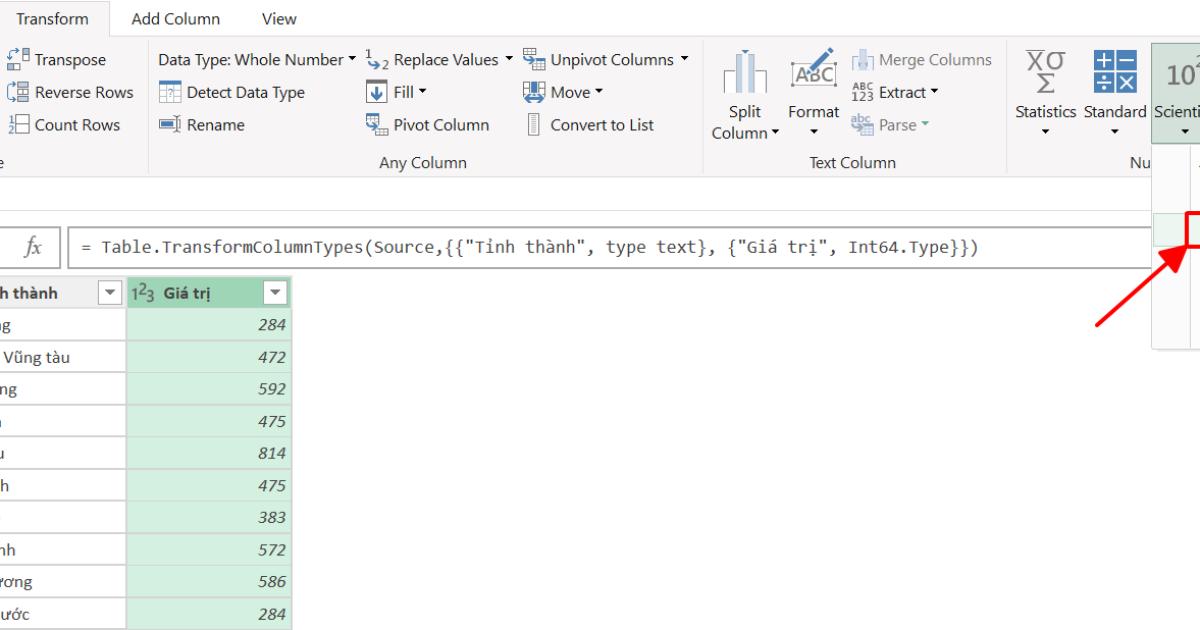Run Count Rows on the table

pyautogui.click(x=66, y=124)
